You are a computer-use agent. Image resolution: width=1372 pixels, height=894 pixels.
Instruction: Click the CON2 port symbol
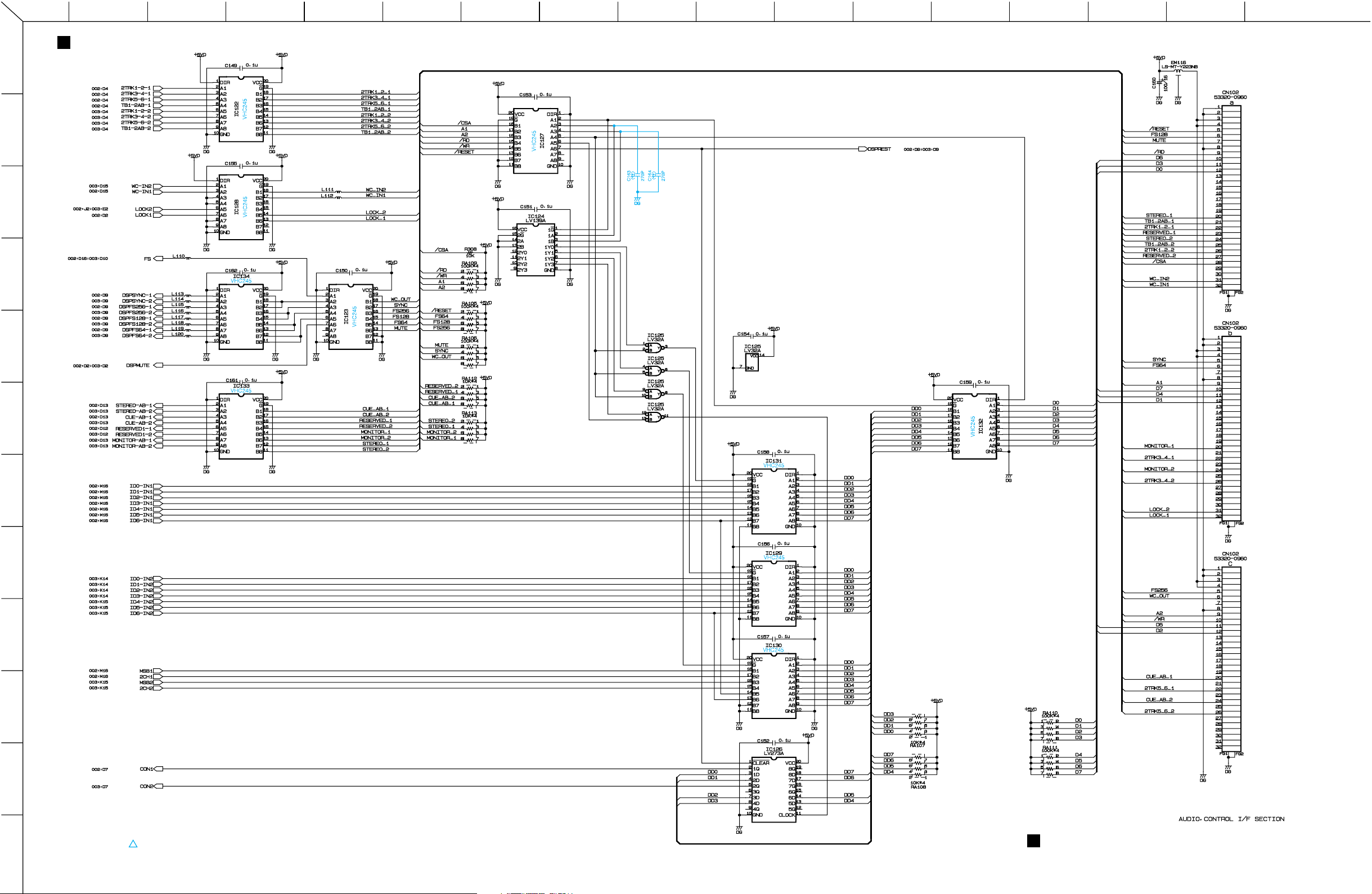click(159, 786)
